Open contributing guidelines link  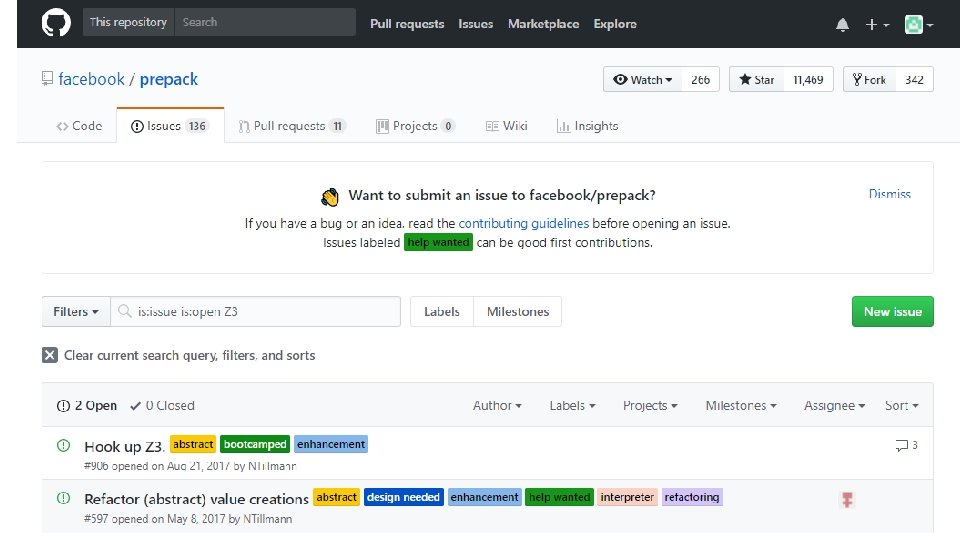coord(523,223)
